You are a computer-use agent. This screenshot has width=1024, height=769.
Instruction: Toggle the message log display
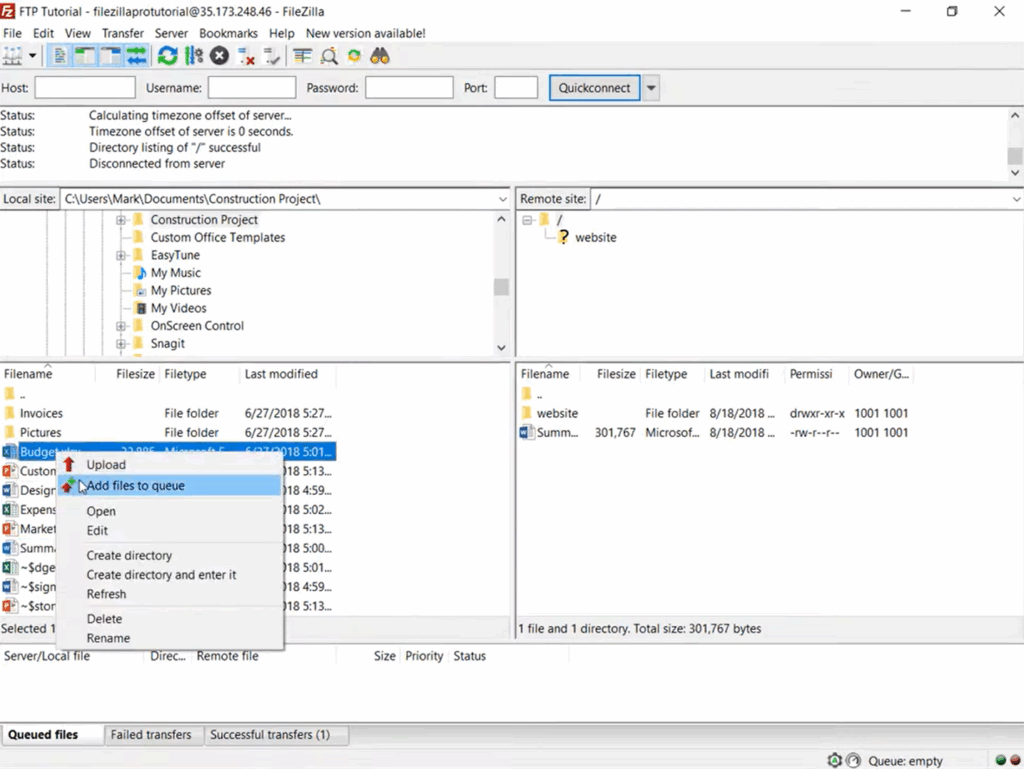[61, 56]
